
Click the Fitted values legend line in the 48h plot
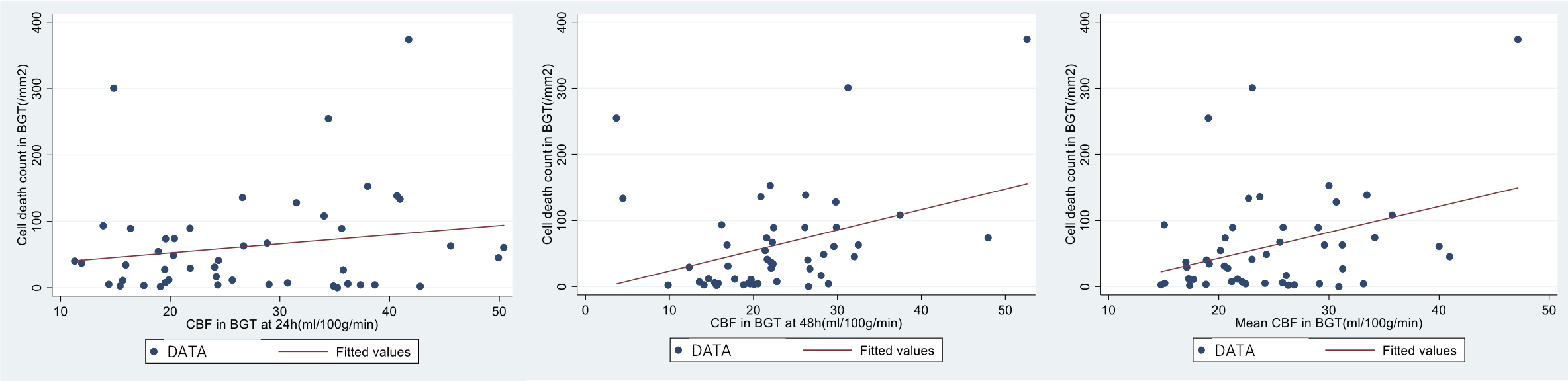point(827,351)
